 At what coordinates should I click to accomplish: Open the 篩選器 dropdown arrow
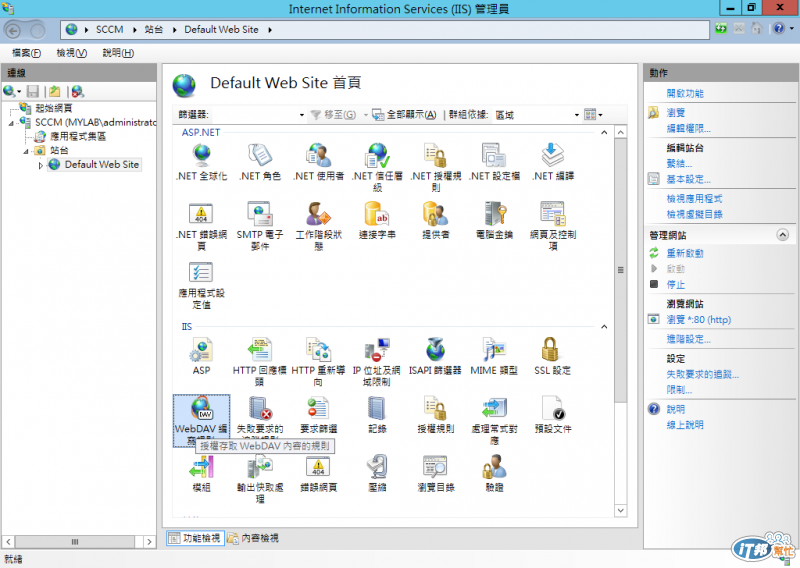click(302, 115)
